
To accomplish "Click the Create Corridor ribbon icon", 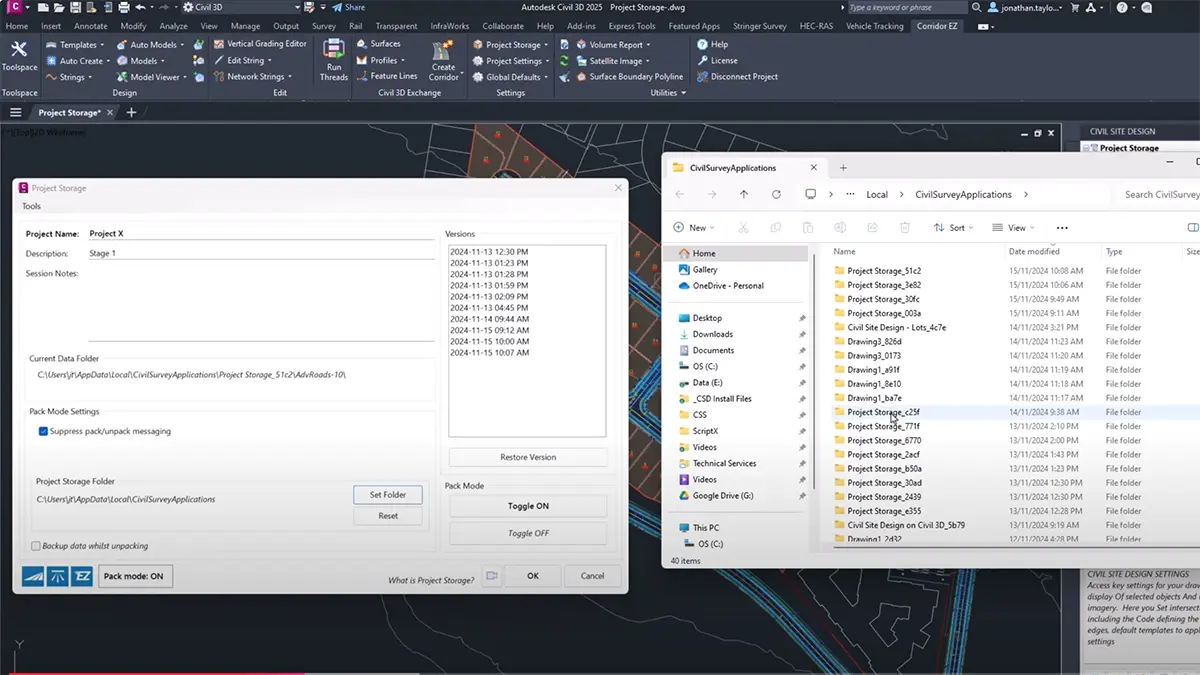I will pyautogui.click(x=443, y=61).
